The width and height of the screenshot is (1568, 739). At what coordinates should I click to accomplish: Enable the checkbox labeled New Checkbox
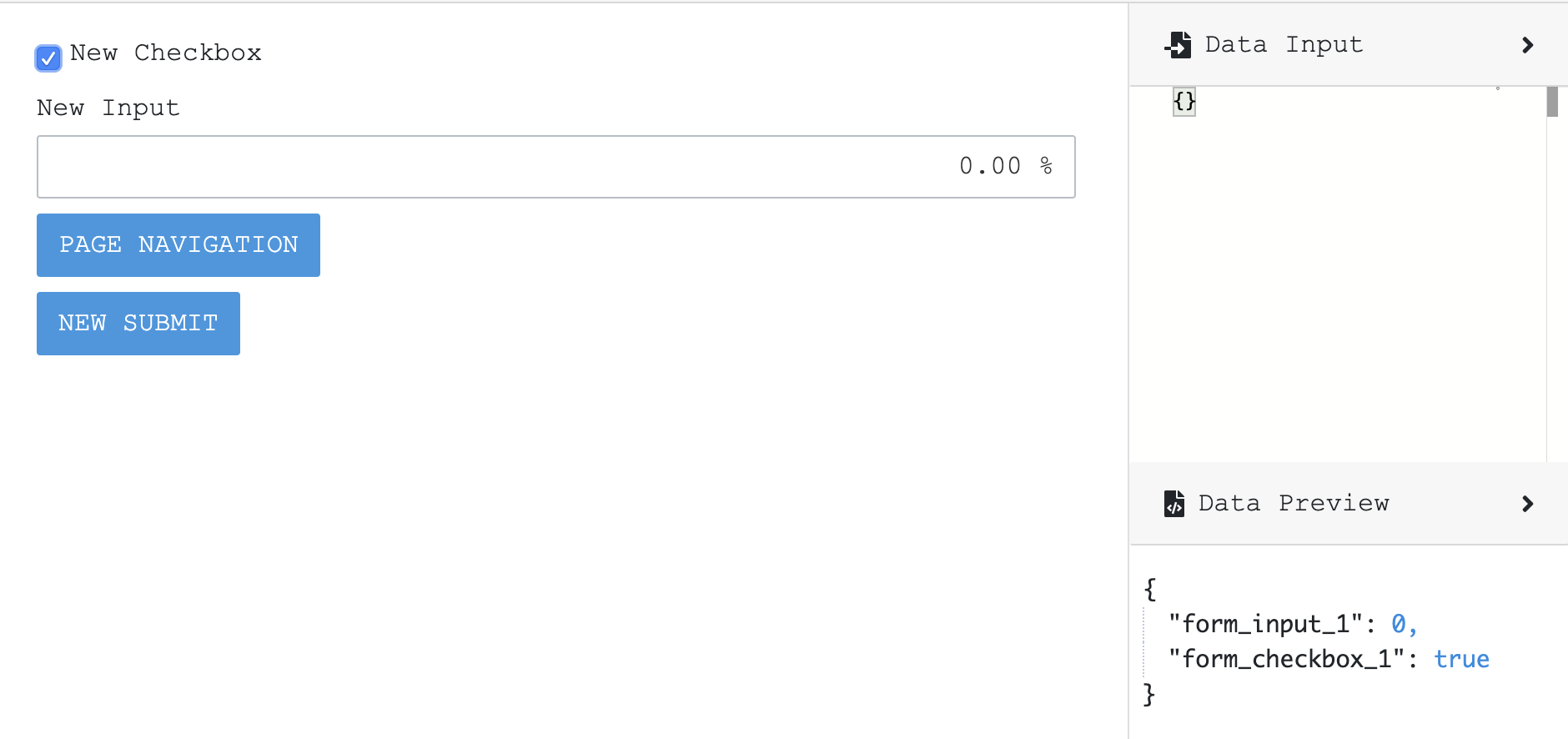coord(48,58)
